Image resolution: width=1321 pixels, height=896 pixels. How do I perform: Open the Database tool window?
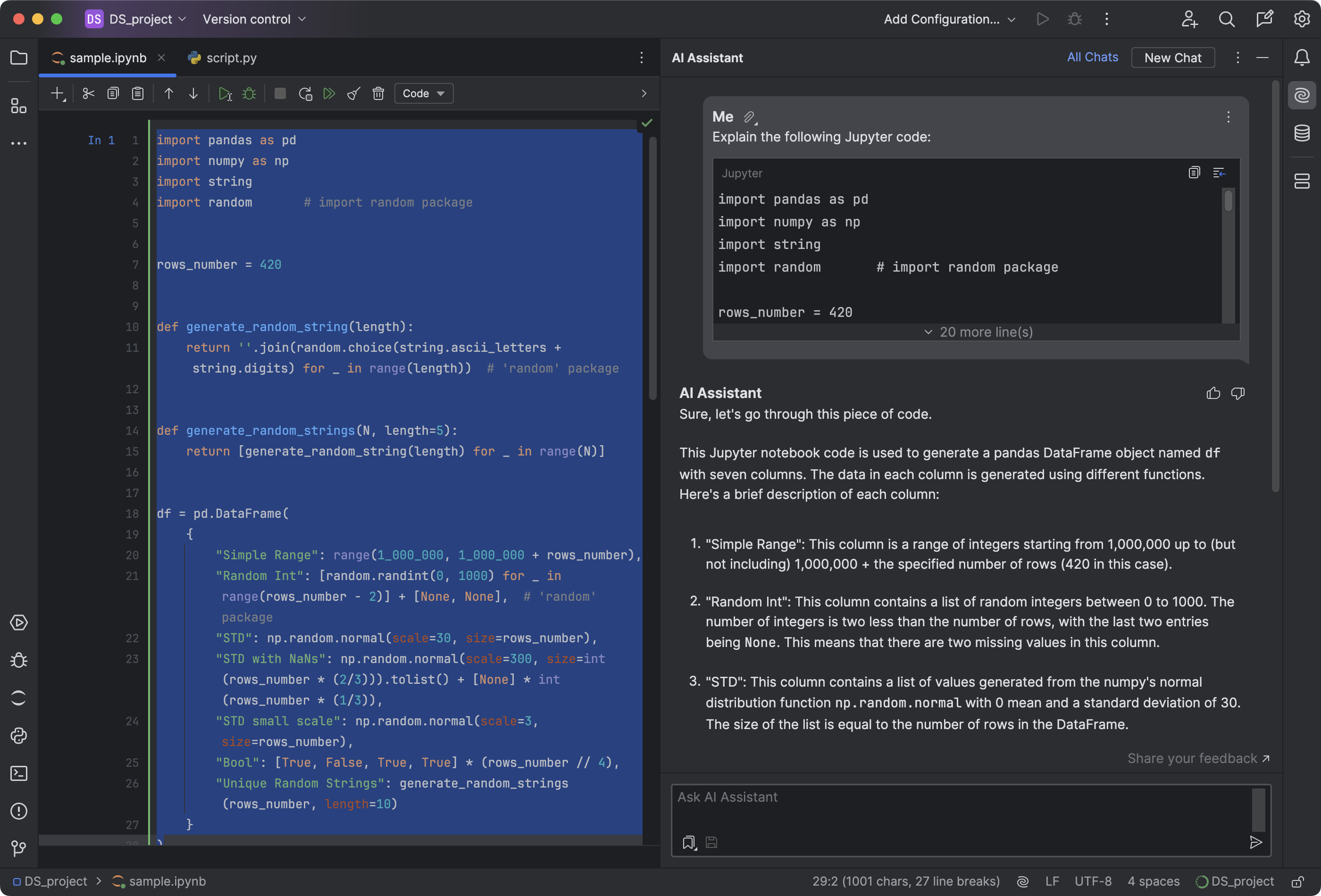tap(1302, 133)
